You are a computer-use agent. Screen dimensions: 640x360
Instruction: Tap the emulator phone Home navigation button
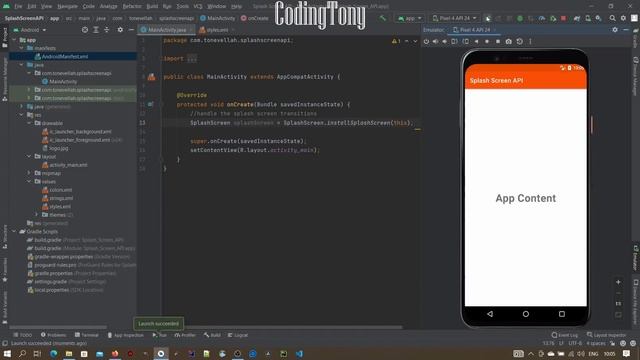526,314
